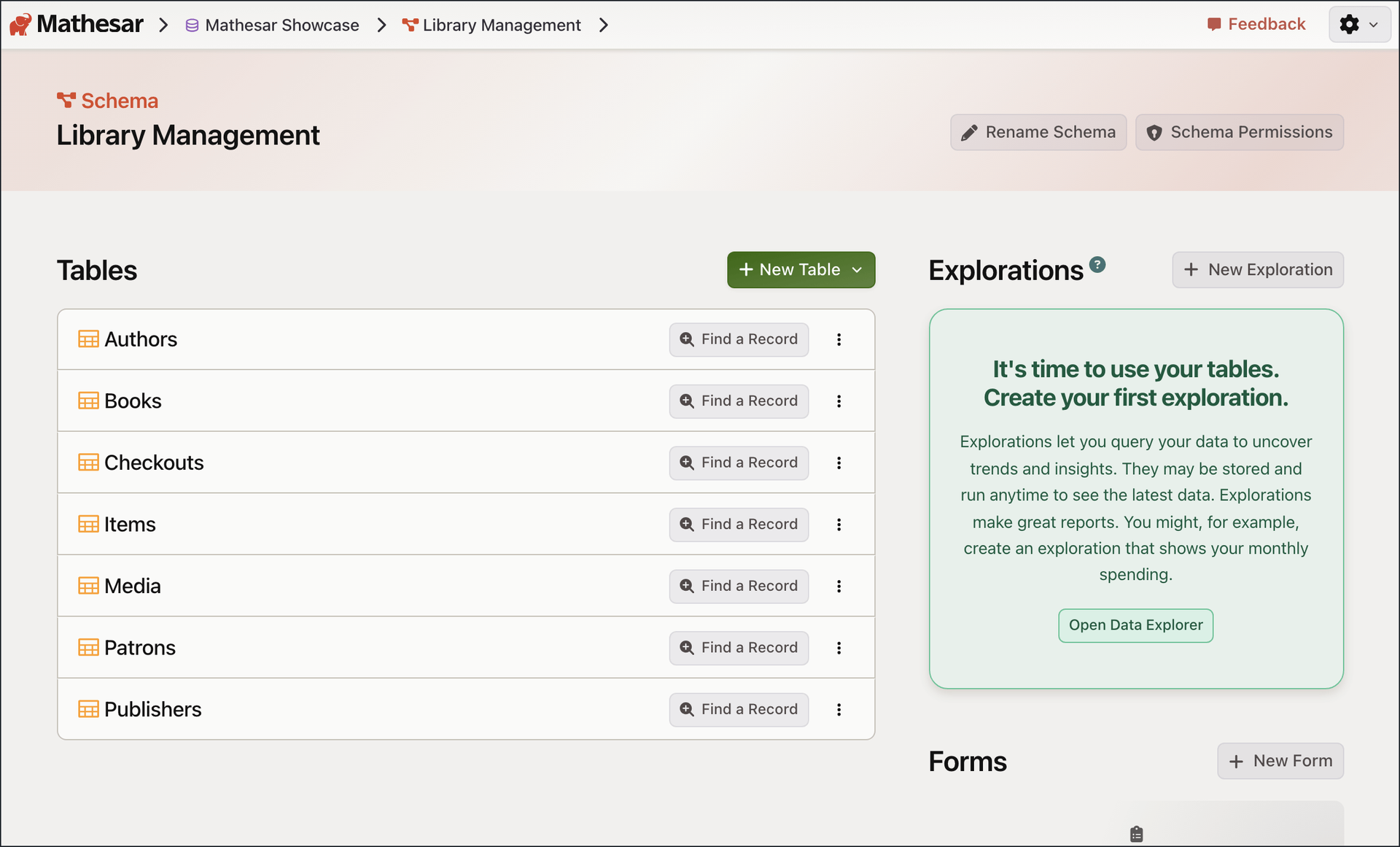Click the chevron after Library Management breadcrumb
The height and width of the screenshot is (847, 1400).
point(604,26)
